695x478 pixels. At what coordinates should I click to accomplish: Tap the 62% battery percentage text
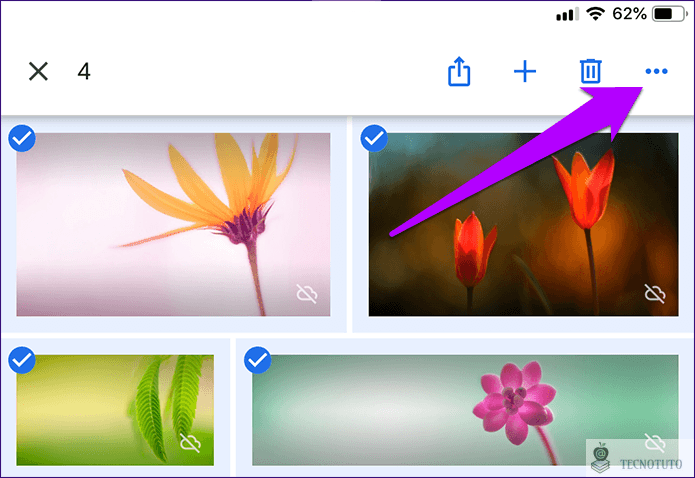(x=629, y=14)
